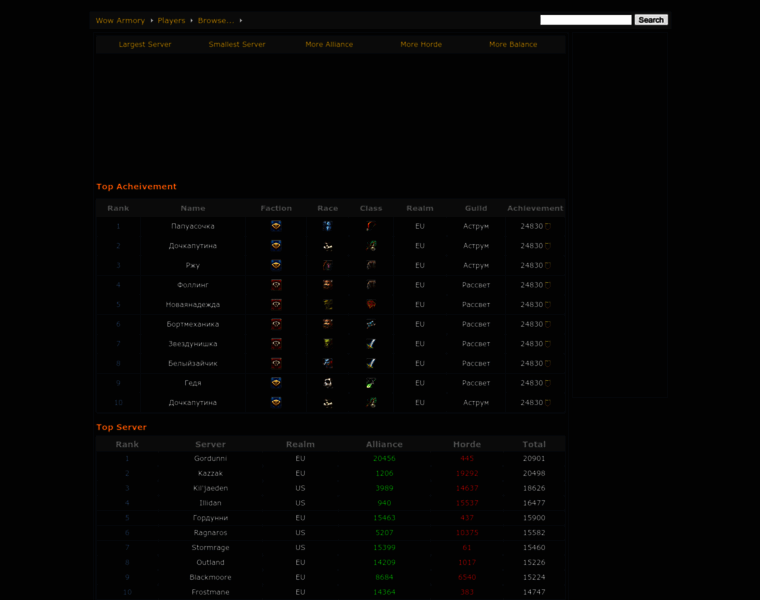This screenshot has width=760, height=600.
Task: Click race icon in Фоллинг row
Action: click(328, 285)
